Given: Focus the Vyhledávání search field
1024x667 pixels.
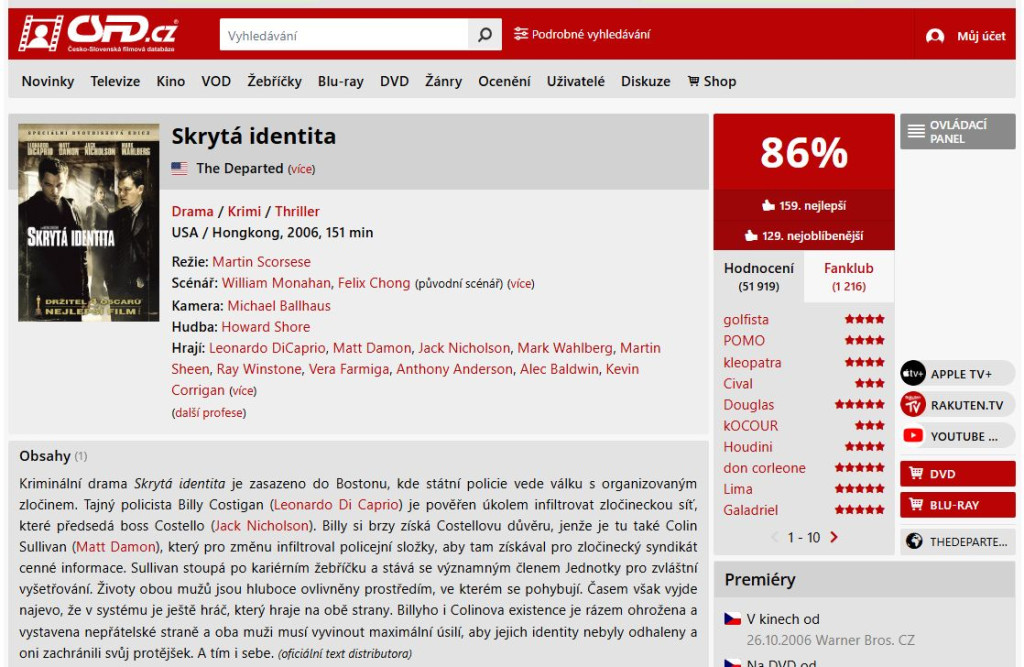Looking at the screenshot, I should (x=344, y=35).
